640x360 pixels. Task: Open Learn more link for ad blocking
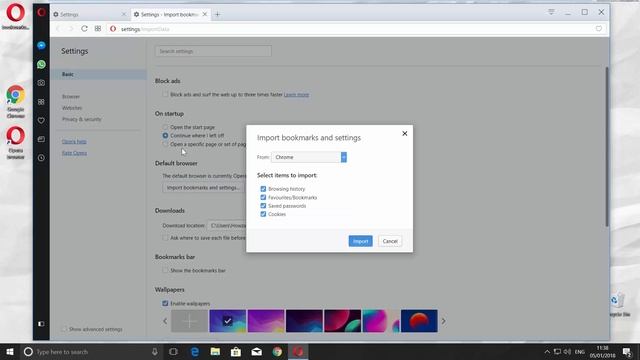coord(296,95)
